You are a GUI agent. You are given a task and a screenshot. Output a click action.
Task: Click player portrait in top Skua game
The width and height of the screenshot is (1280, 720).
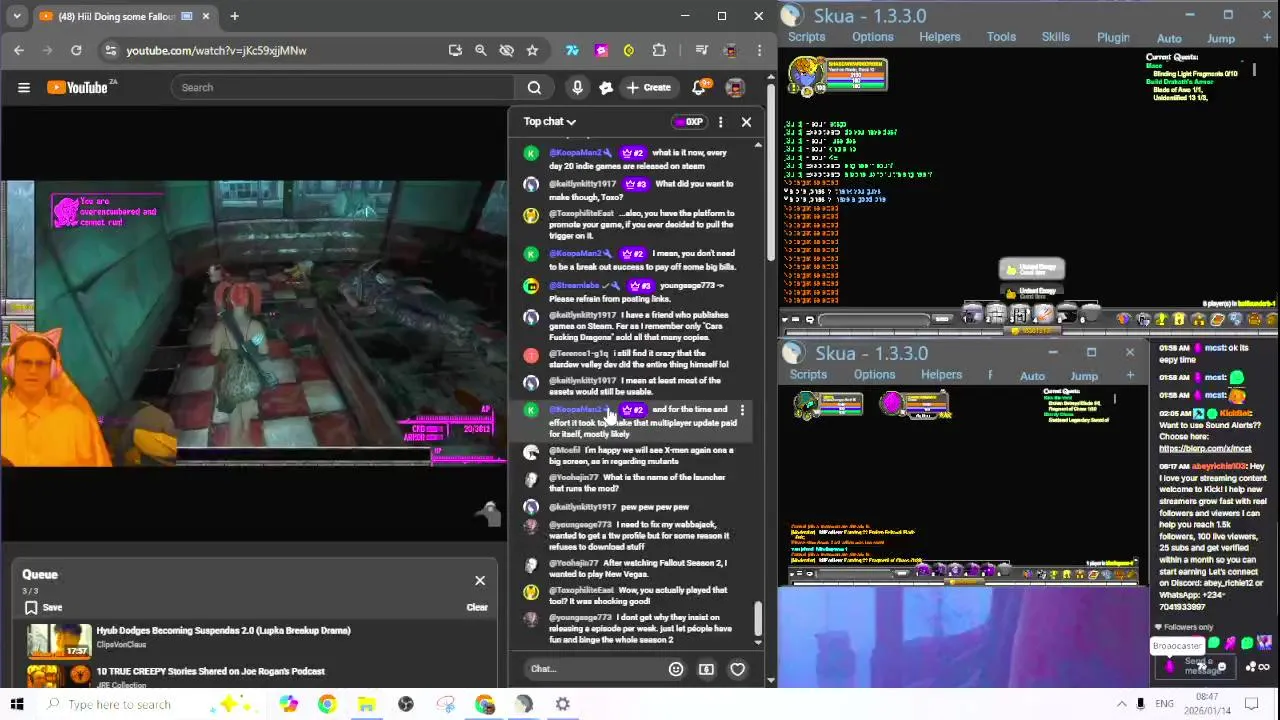[x=806, y=75]
